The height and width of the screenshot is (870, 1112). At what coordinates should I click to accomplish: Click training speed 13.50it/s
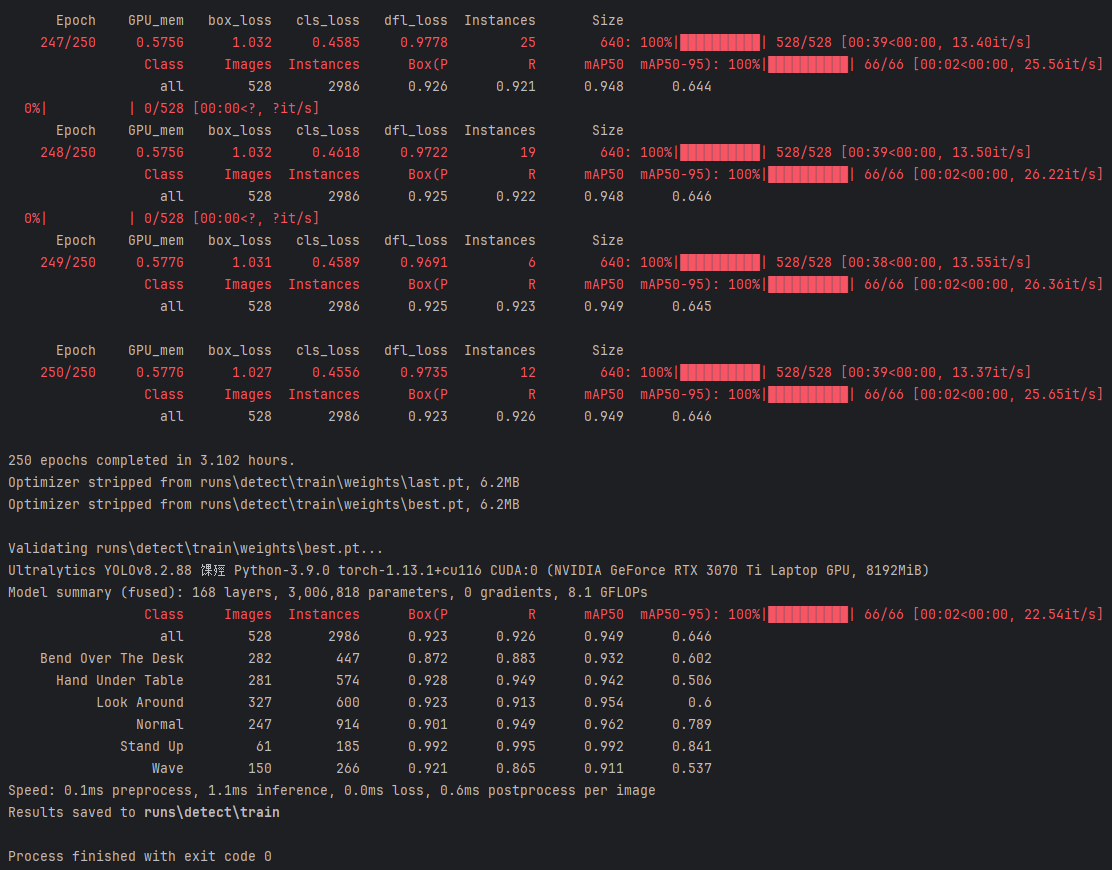[988, 152]
